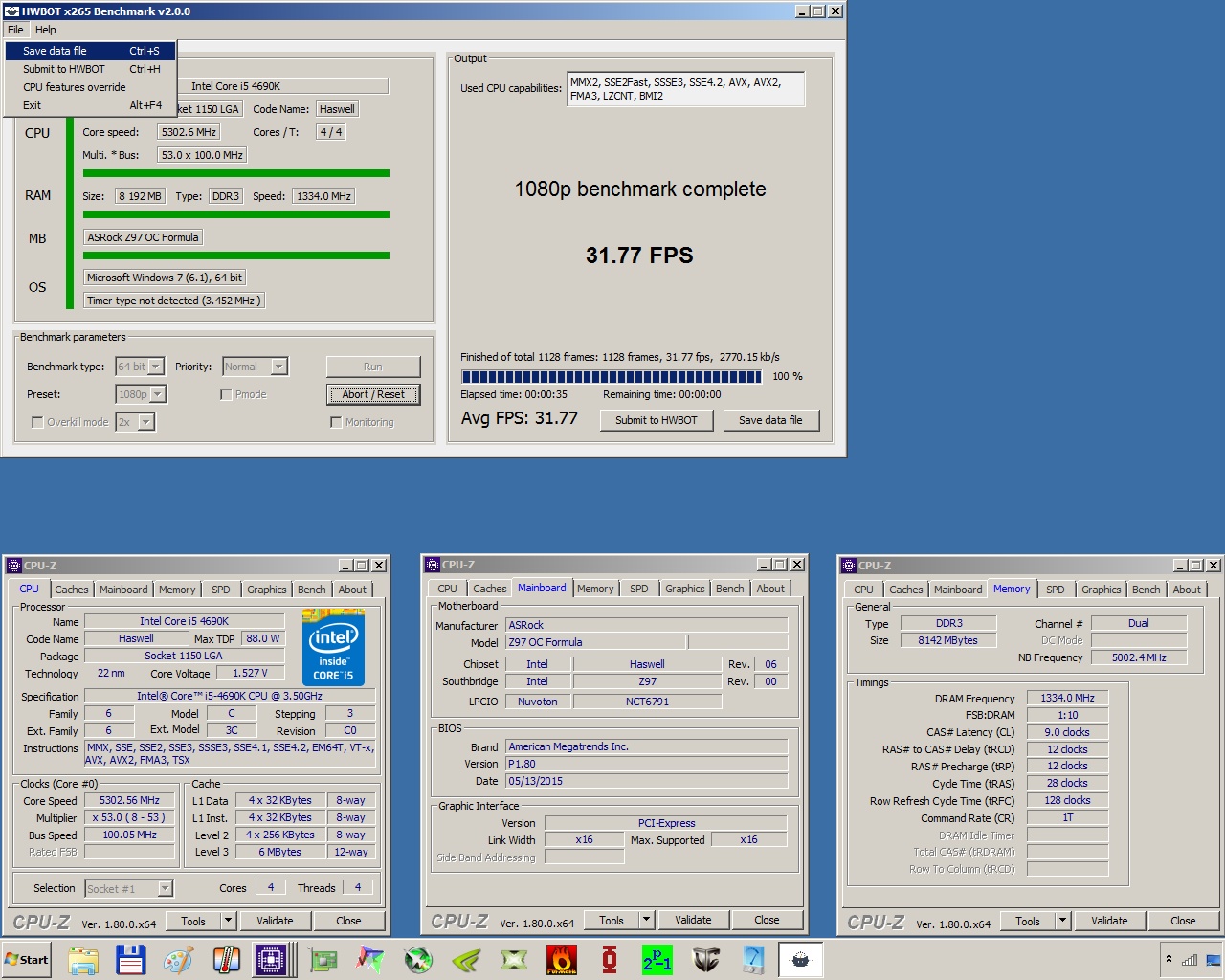
Task: Choose Submit to HWBOT in File menu
Action: [91, 69]
